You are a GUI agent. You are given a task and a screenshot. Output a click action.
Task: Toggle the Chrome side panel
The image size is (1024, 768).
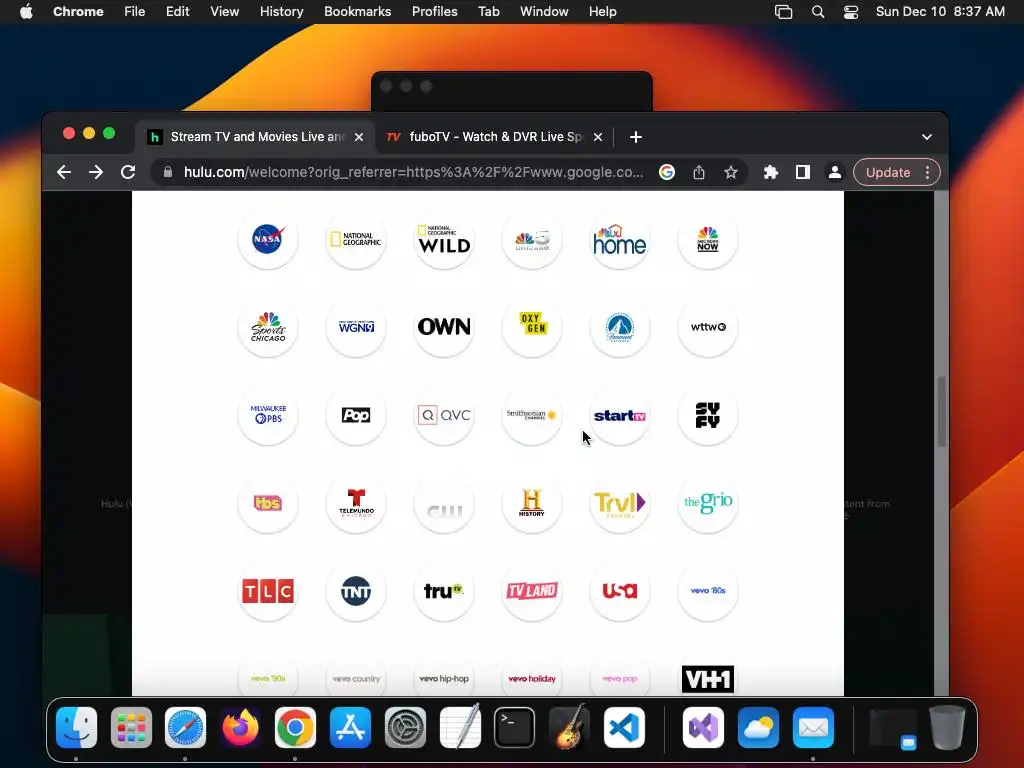[803, 172]
